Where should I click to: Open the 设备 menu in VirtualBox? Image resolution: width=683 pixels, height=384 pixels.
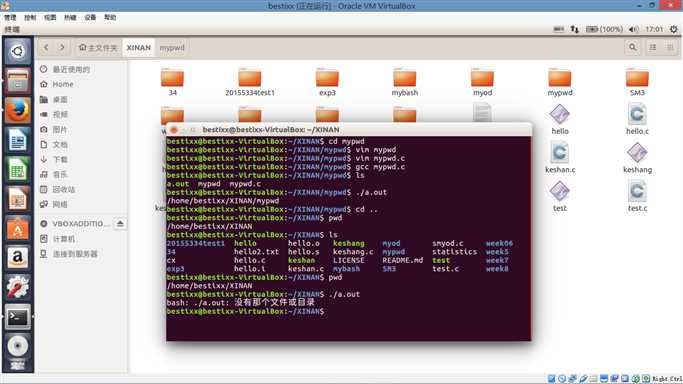pos(90,17)
